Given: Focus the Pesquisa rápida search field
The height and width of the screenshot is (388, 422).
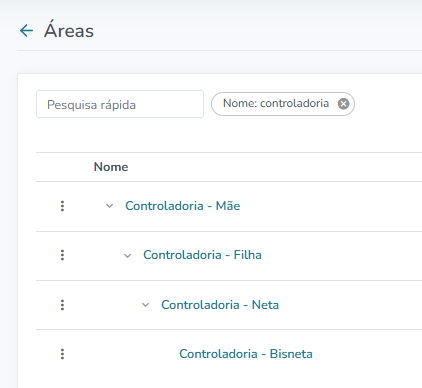Looking at the screenshot, I should coord(120,104).
